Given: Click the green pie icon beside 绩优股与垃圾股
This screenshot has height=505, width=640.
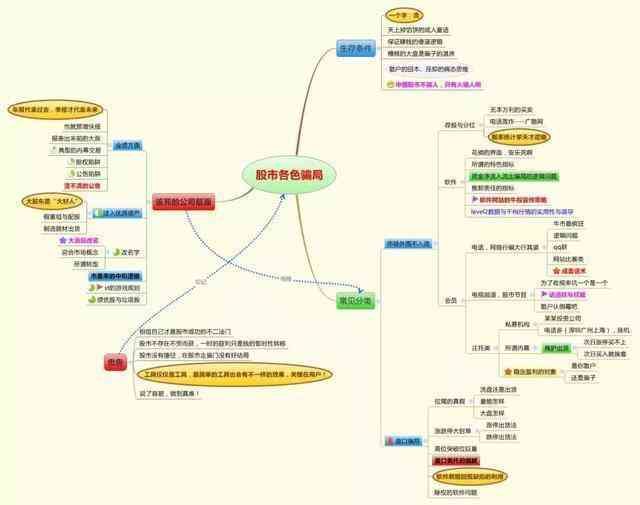Looking at the screenshot, I should [x=91, y=299].
